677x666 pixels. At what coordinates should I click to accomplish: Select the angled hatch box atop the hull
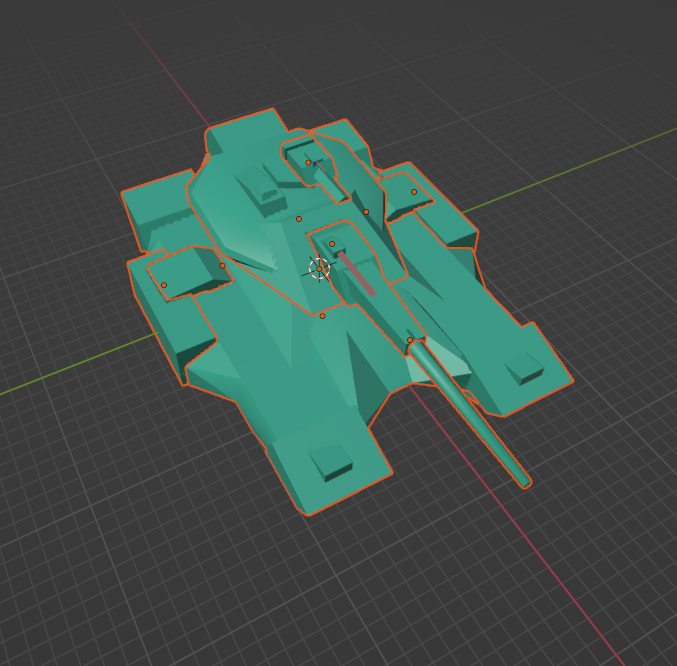[260, 190]
